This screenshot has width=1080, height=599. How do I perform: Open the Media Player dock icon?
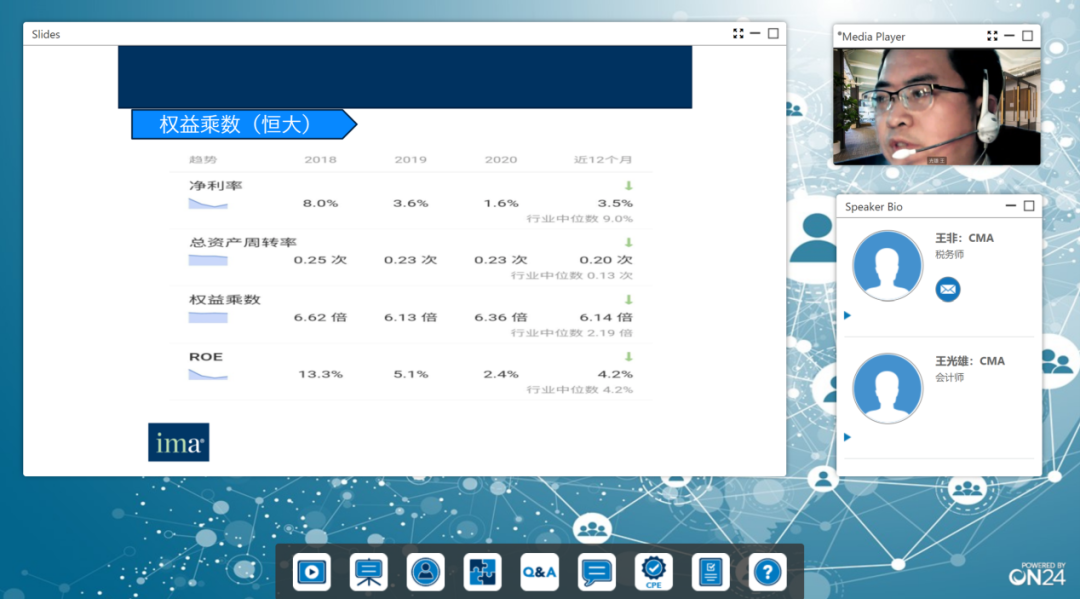coord(311,571)
